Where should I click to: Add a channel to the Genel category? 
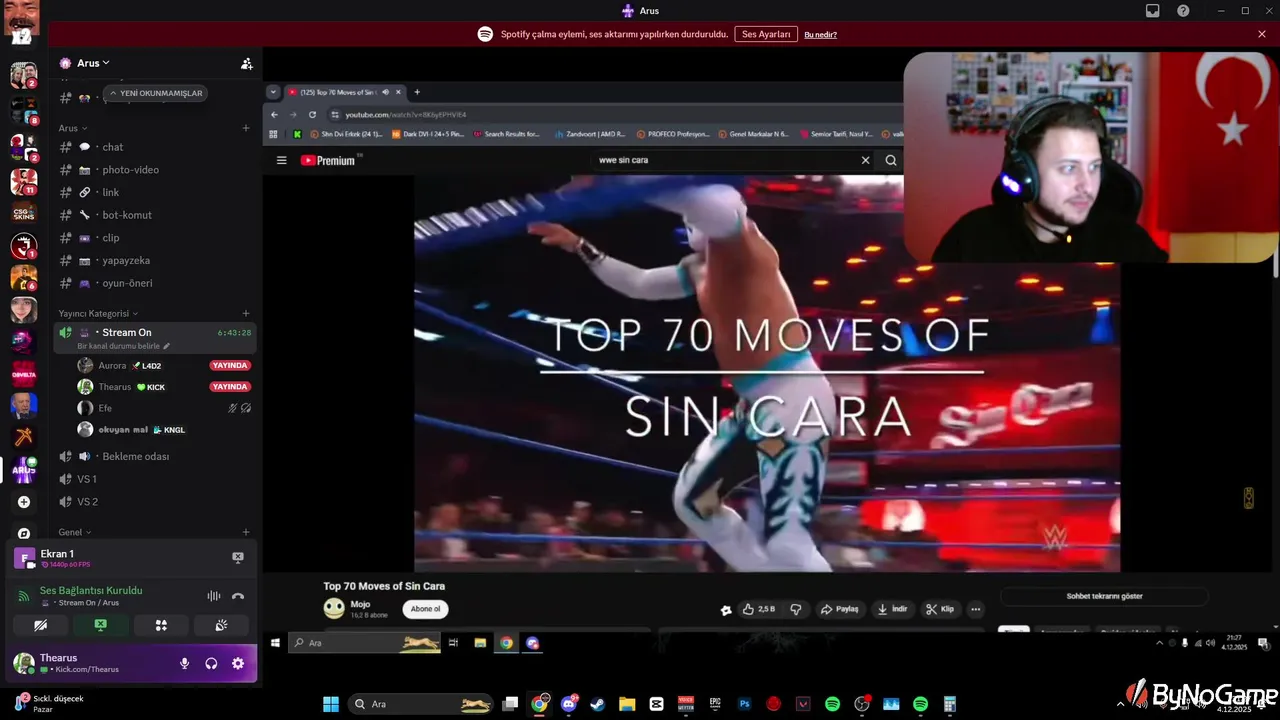[246, 532]
